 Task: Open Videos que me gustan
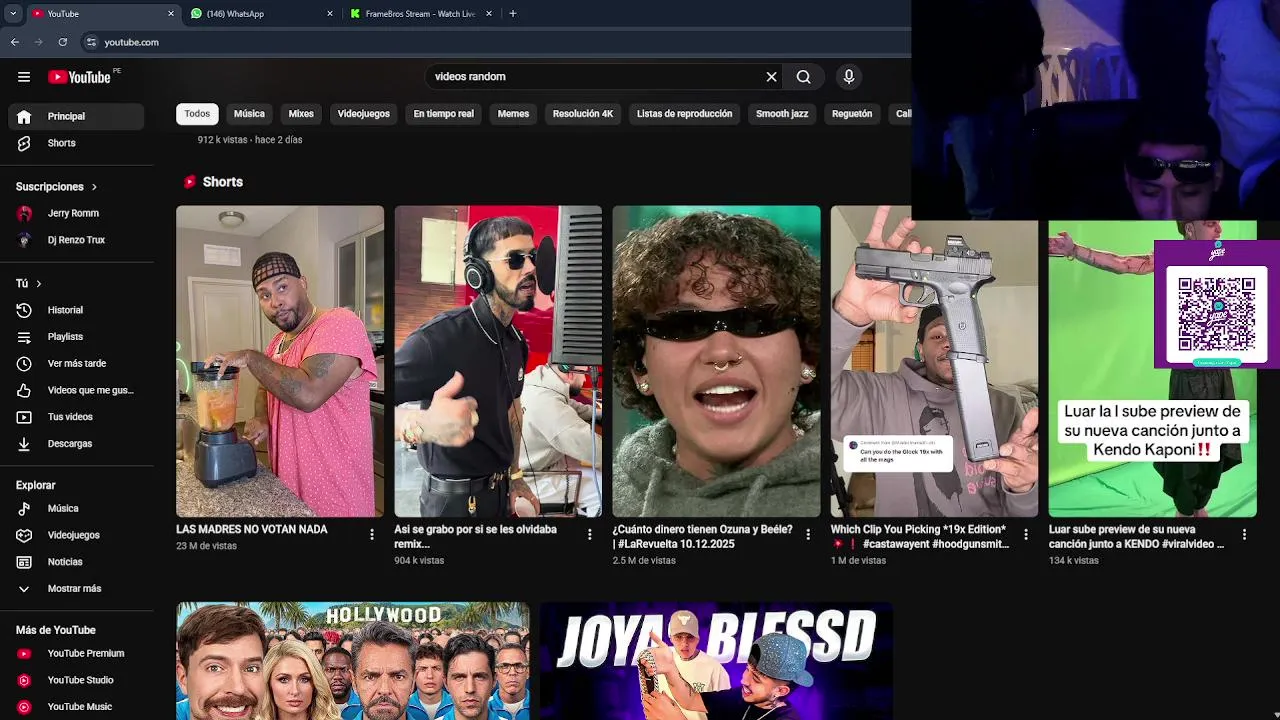click(x=76, y=390)
